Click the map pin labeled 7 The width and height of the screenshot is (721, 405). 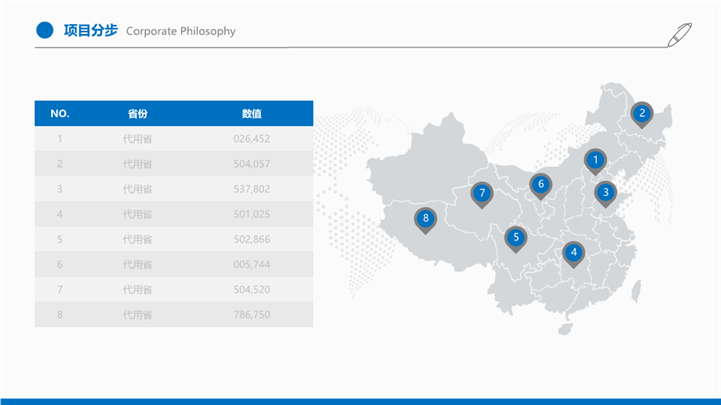tap(482, 193)
